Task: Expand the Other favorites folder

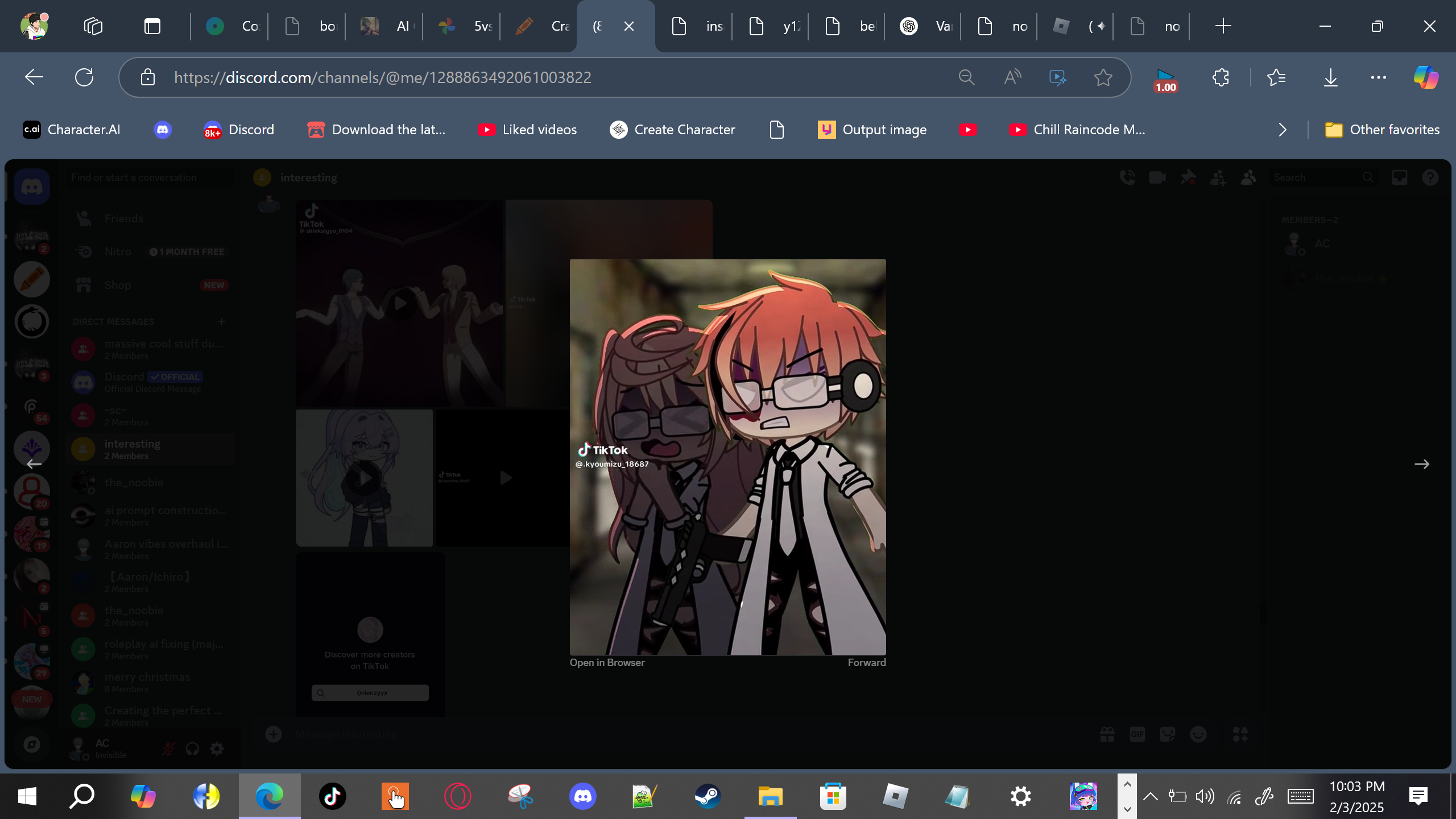Action: point(1382,130)
